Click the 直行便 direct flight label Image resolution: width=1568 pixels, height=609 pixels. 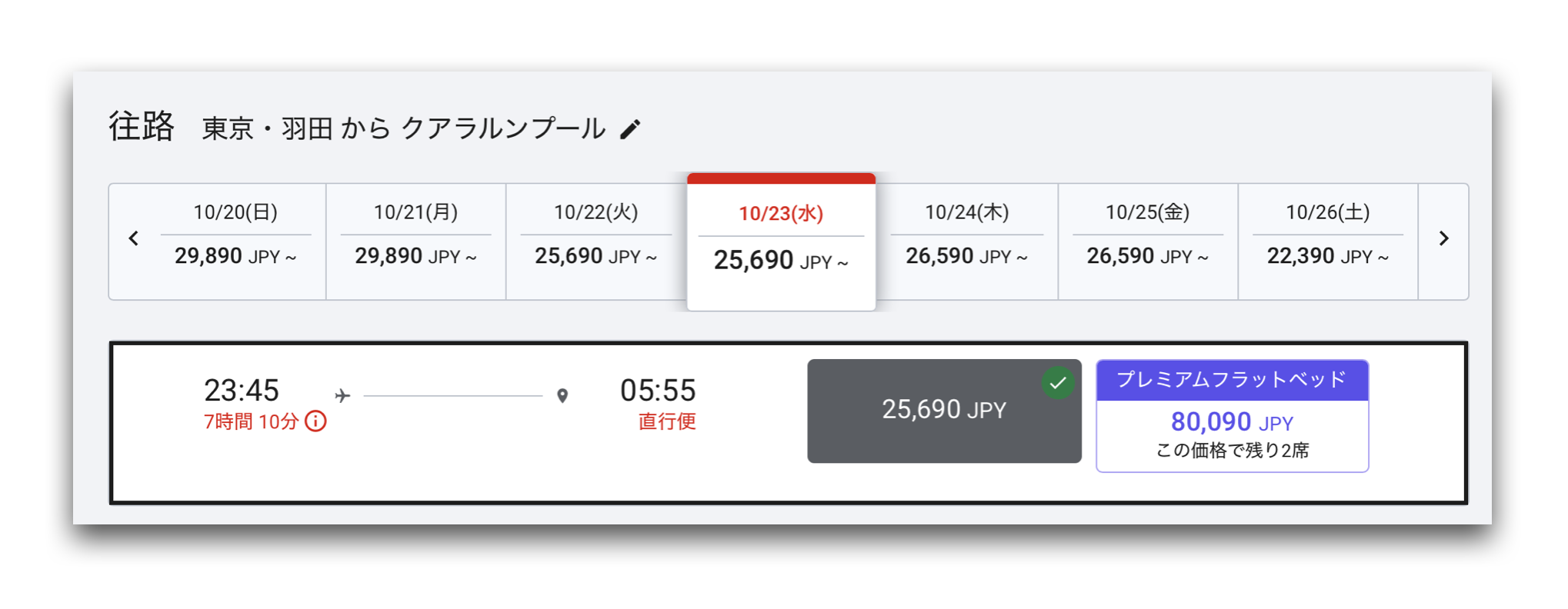click(x=667, y=421)
